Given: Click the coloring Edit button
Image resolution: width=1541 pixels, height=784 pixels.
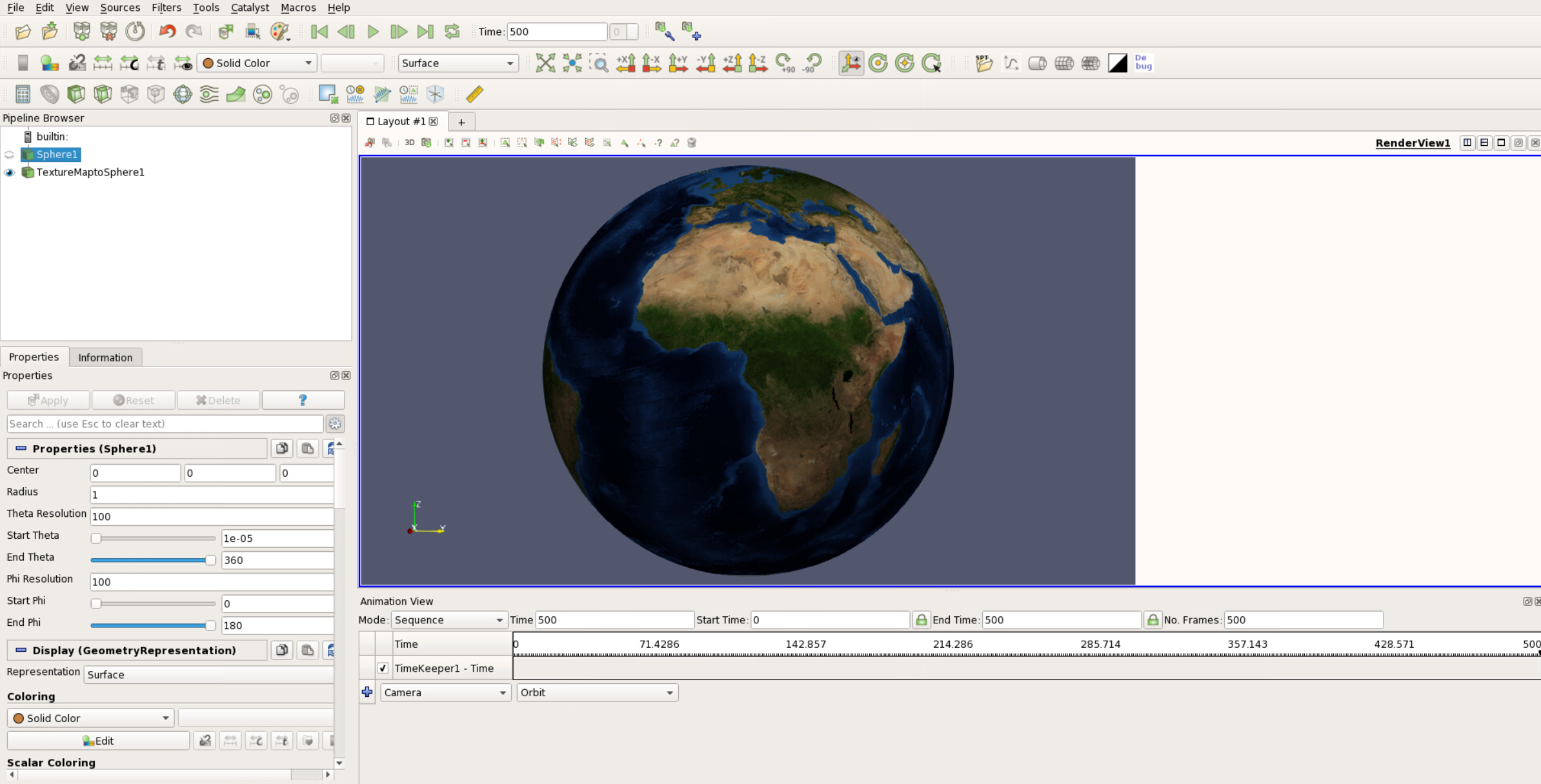Looking at the screenshot, I should (98, 741).
